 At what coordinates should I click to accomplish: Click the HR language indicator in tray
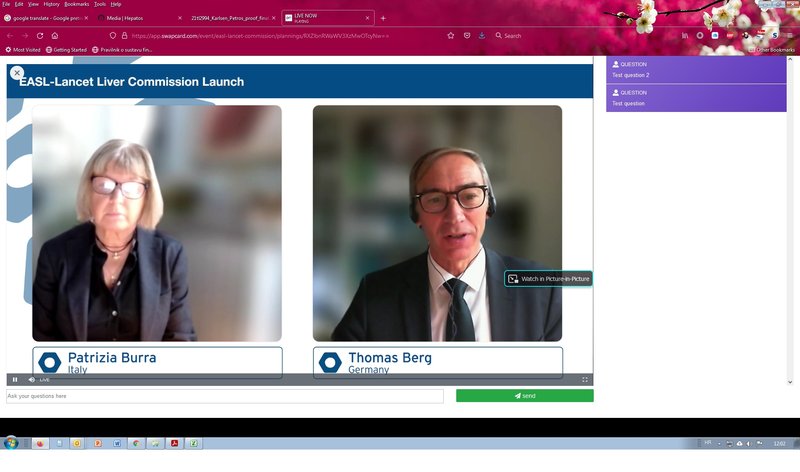pyautogui.click(x=708, y=443)
